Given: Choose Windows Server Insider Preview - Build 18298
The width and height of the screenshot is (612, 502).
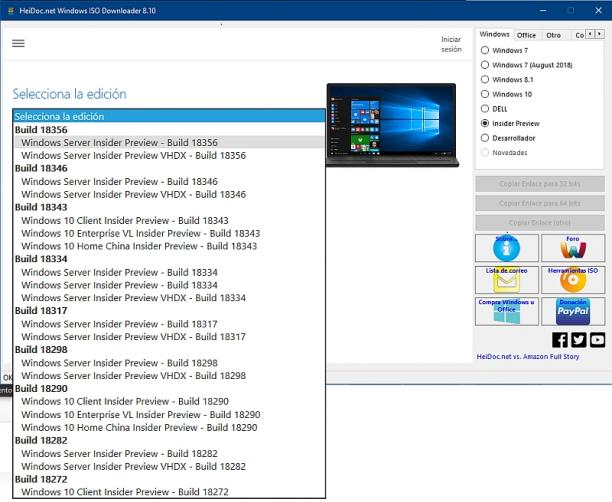Looking at the screenshot, I should pos(169,363).
